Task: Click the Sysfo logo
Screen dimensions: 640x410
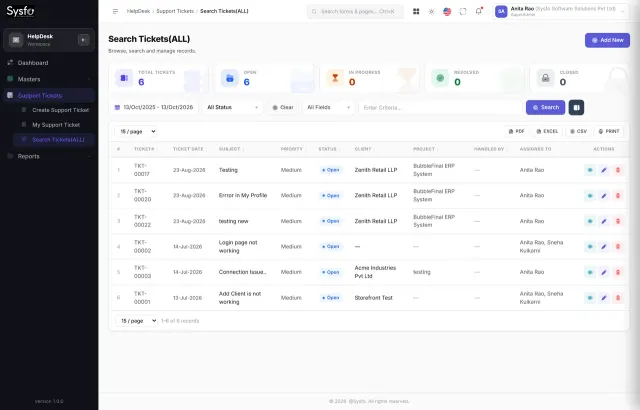Action: 20,11
